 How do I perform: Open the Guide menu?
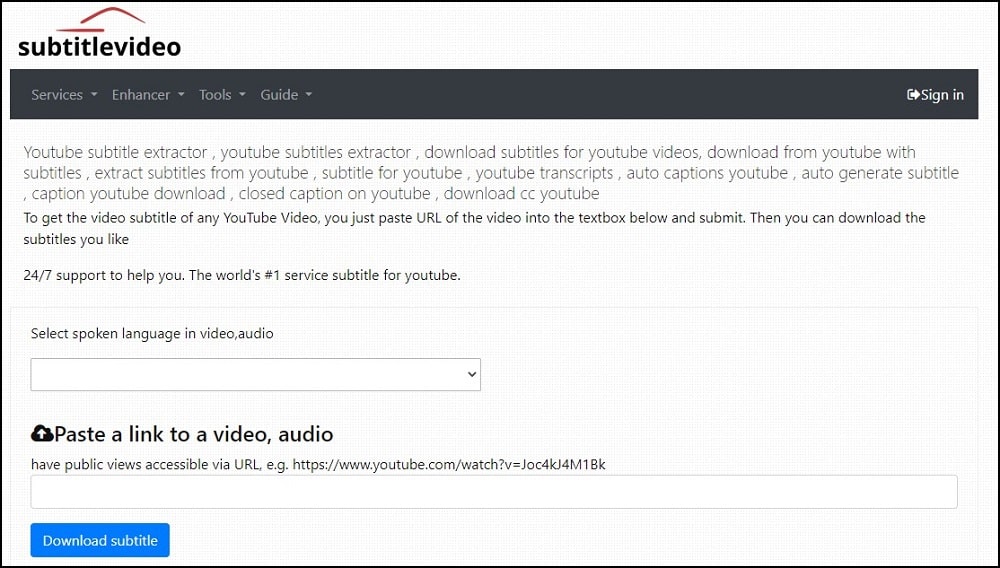pos(286,94)
